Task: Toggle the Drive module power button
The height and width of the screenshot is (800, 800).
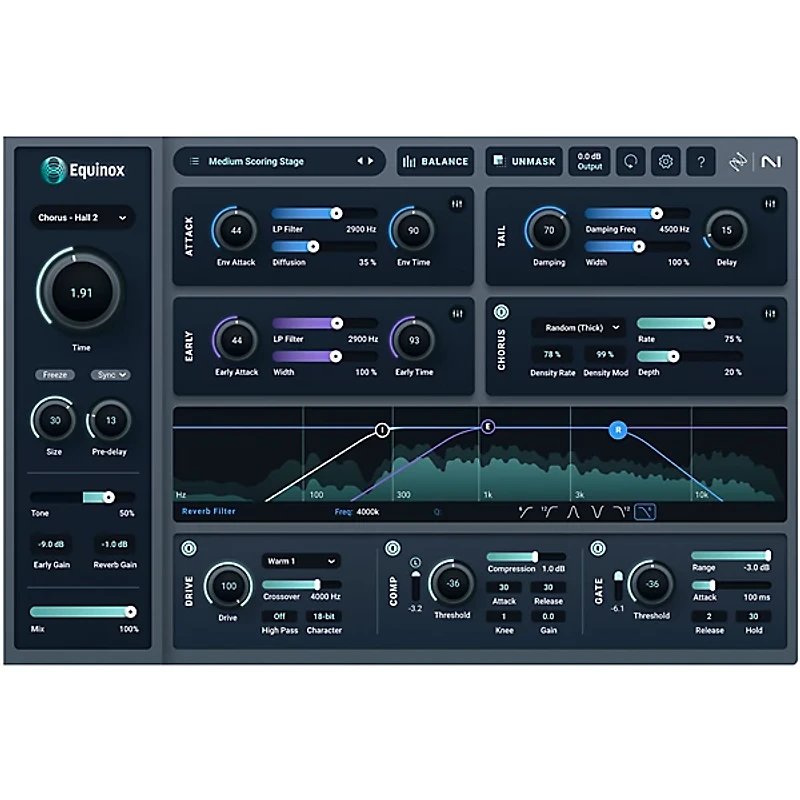Action: point(189,548)
